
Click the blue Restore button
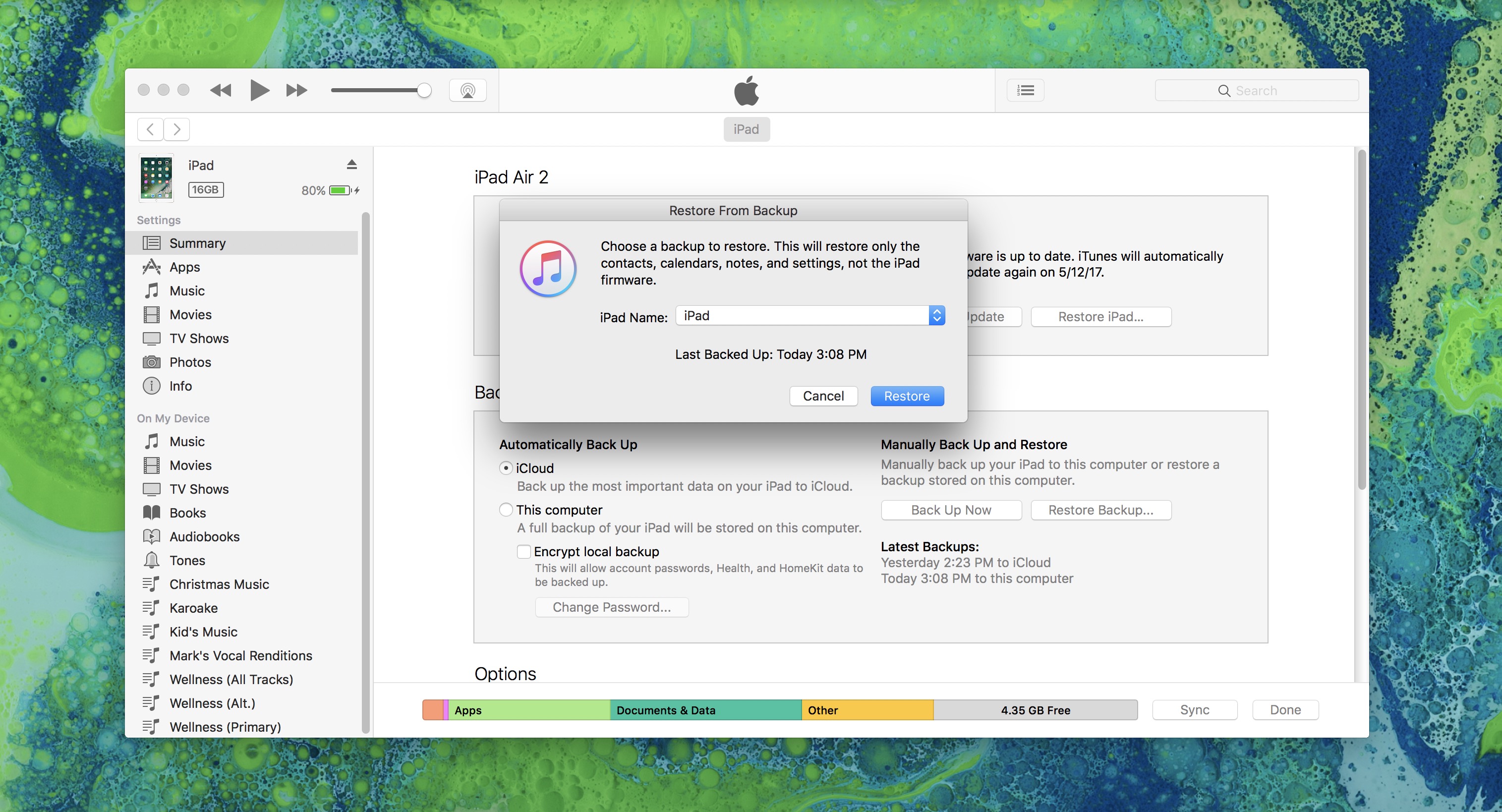pyautogui.click(x=907, y=396)
